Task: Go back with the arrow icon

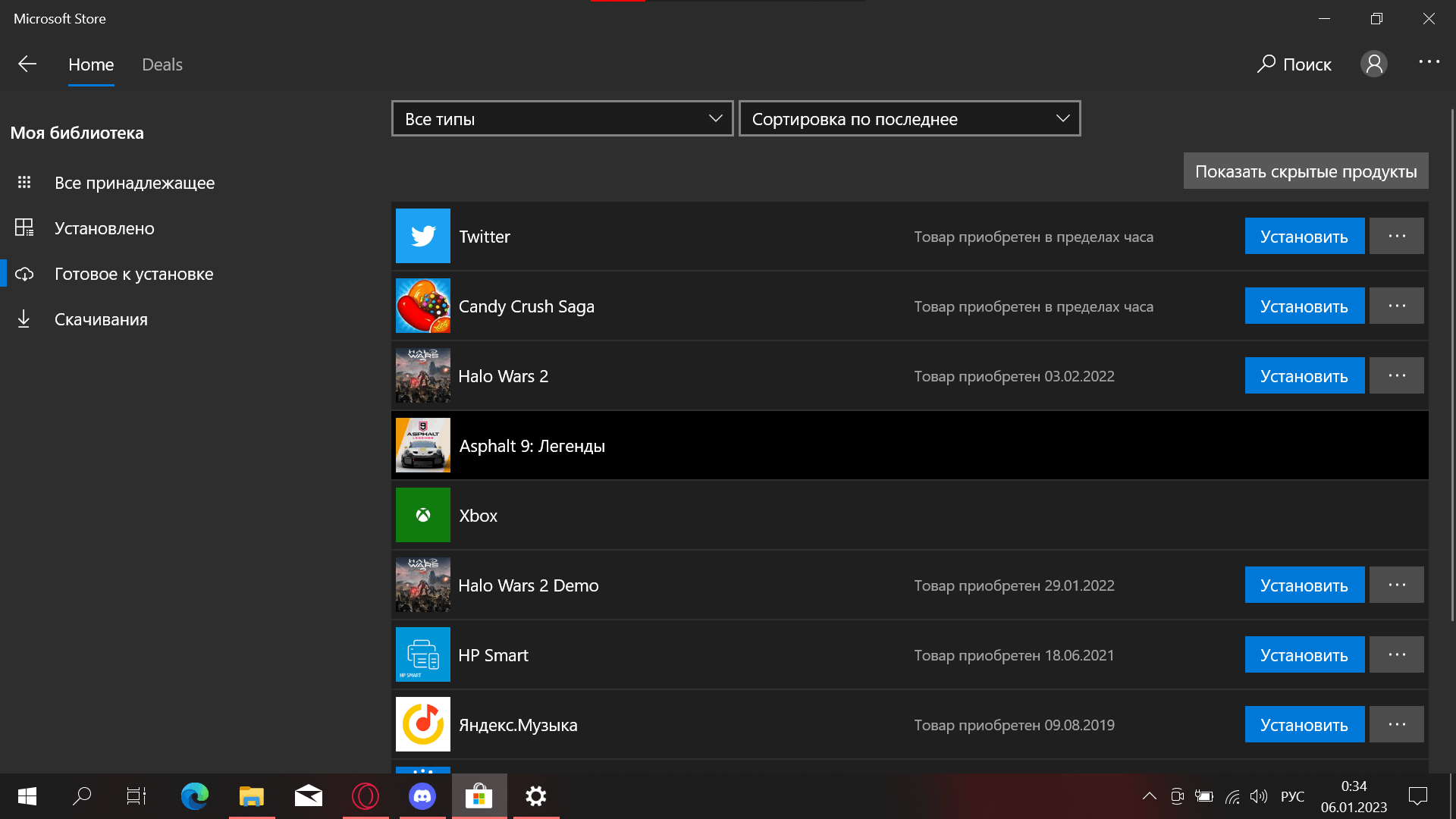Action: tap(27, 64)
